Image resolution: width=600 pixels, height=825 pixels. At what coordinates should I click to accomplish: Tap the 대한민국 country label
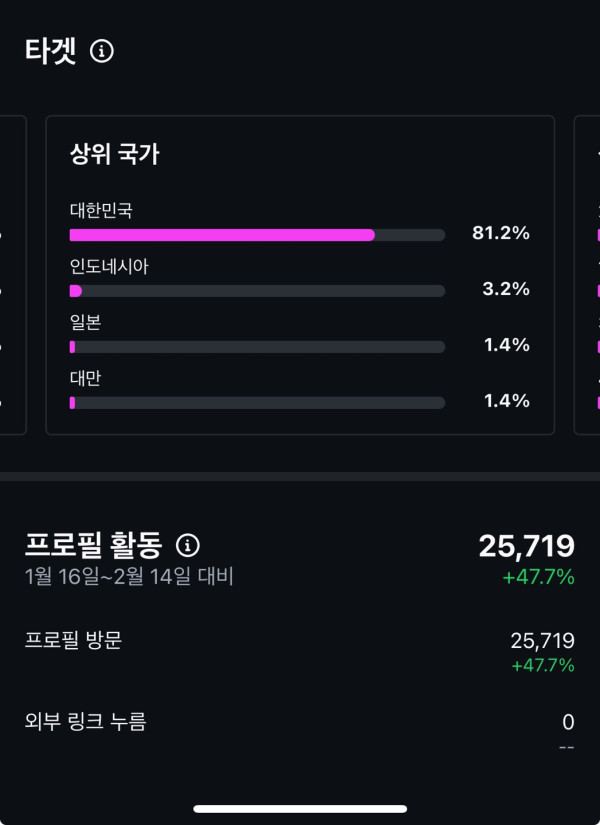tap(101, 211)
